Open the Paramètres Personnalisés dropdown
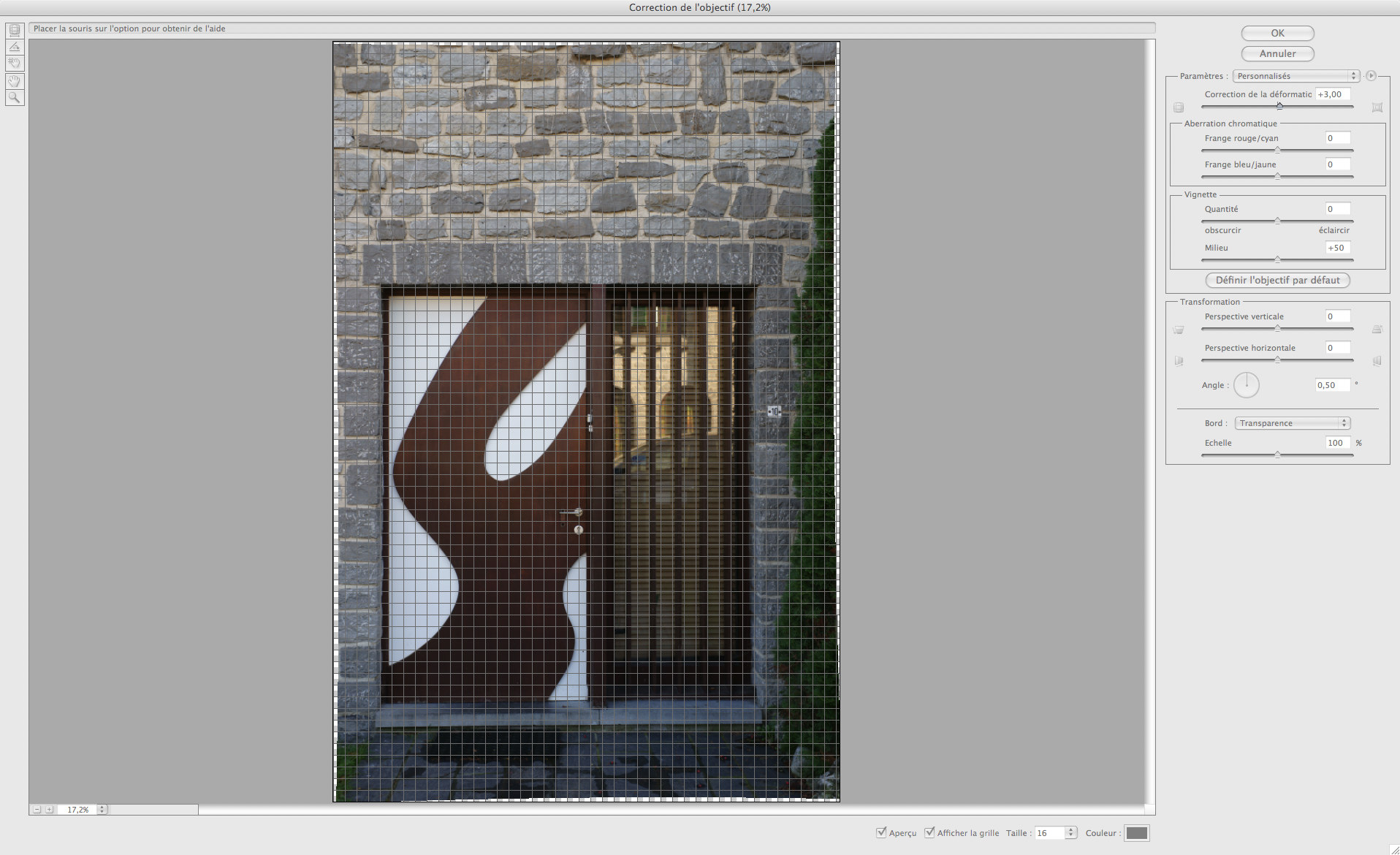 pyautogui.click(x=1296, y=76)
